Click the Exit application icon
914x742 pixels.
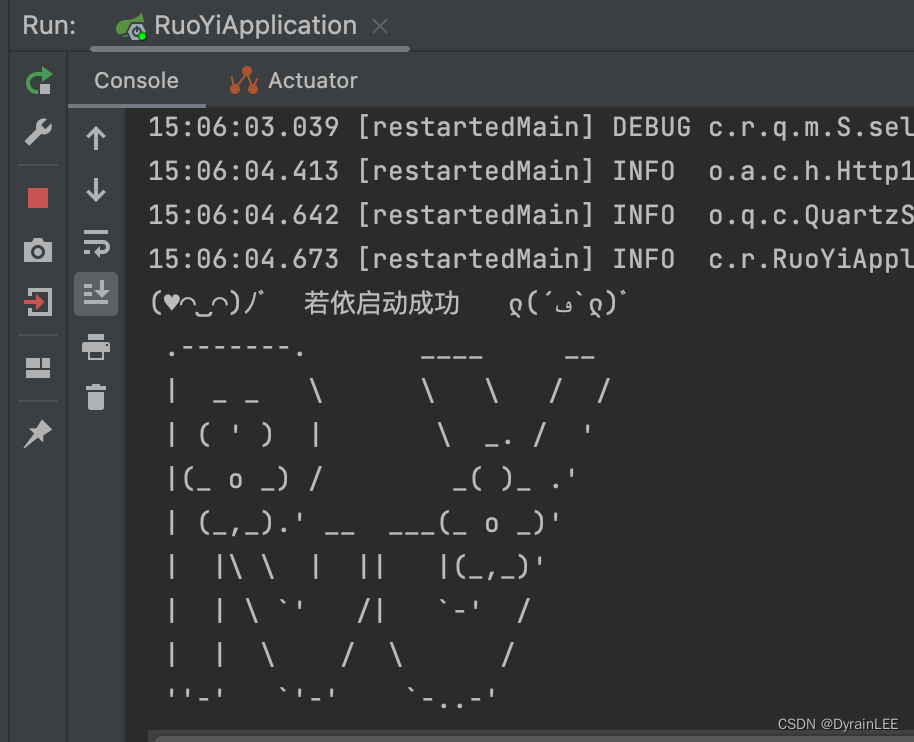coord(38,302)
